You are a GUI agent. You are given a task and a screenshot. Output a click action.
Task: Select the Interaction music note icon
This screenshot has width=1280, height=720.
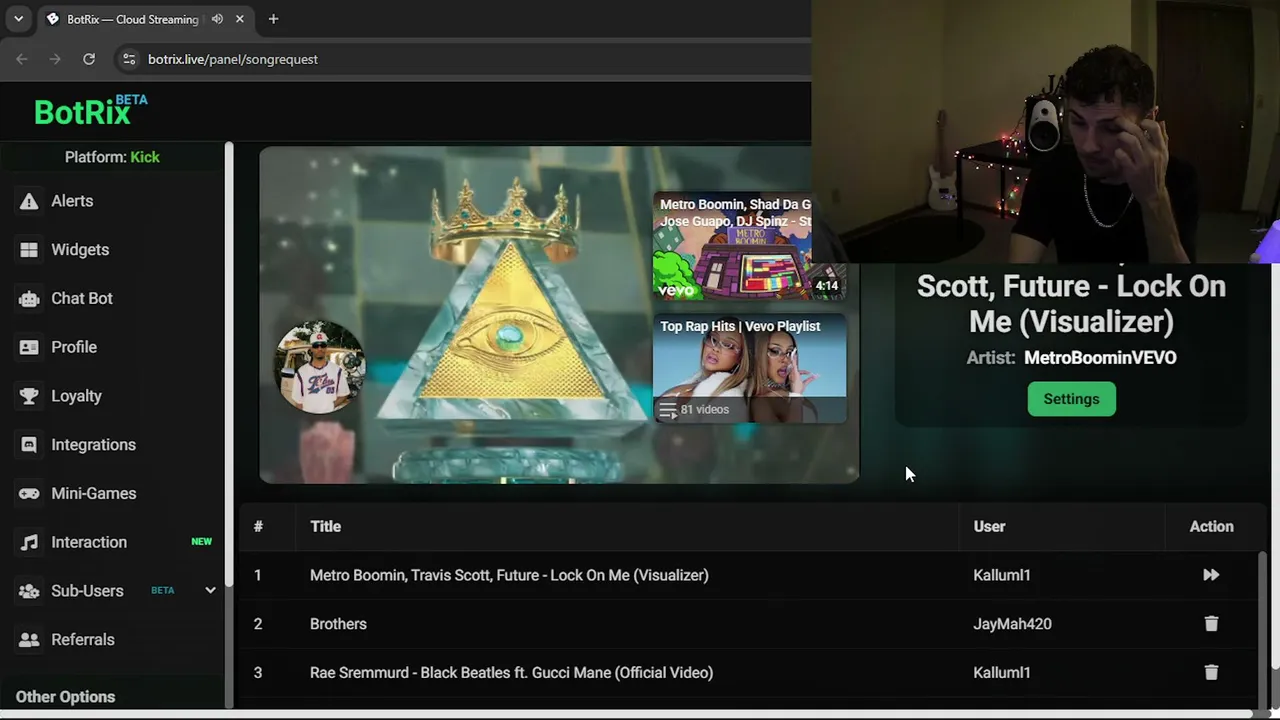click(29, 542)
